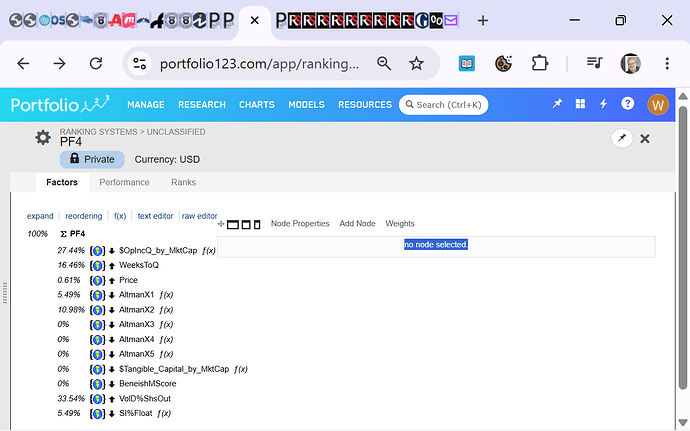Switch to the Ranks tab

pos(184,182)
